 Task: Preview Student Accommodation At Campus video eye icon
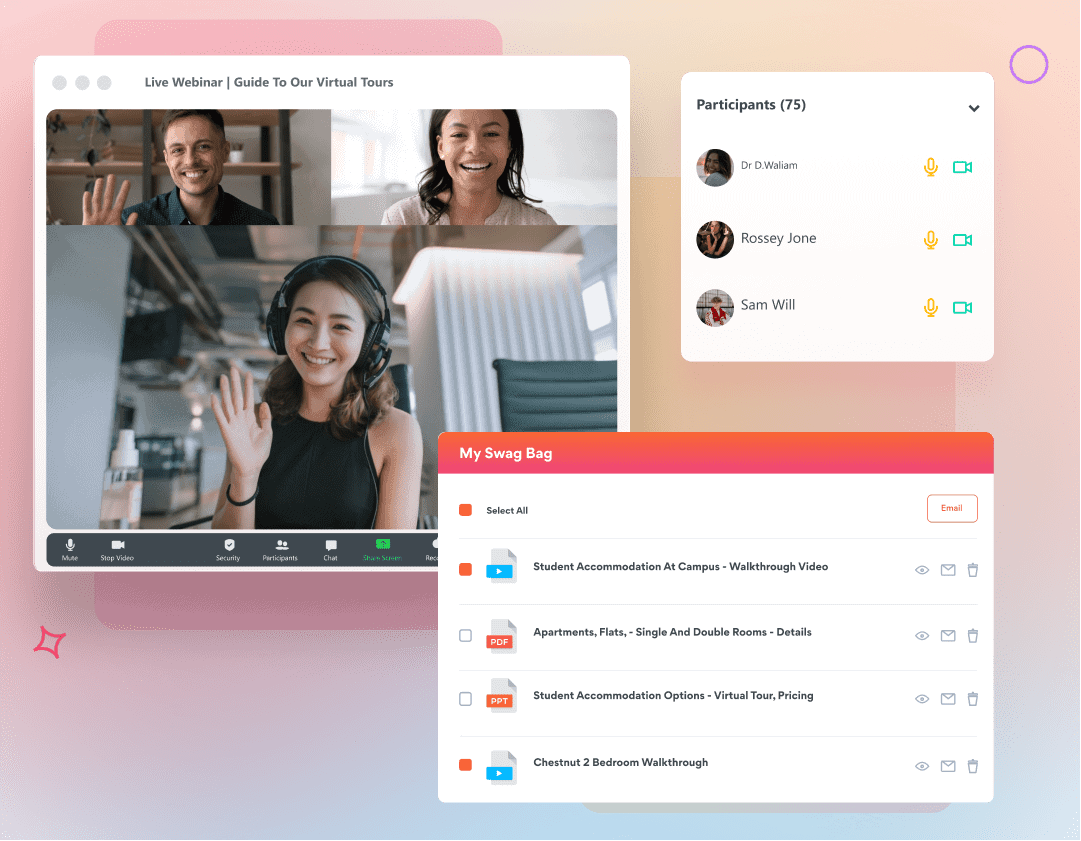922,570
